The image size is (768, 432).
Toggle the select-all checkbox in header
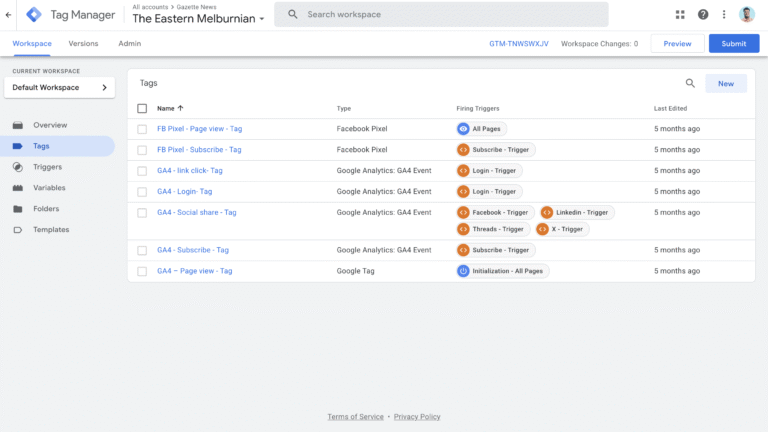coord(142,108)
